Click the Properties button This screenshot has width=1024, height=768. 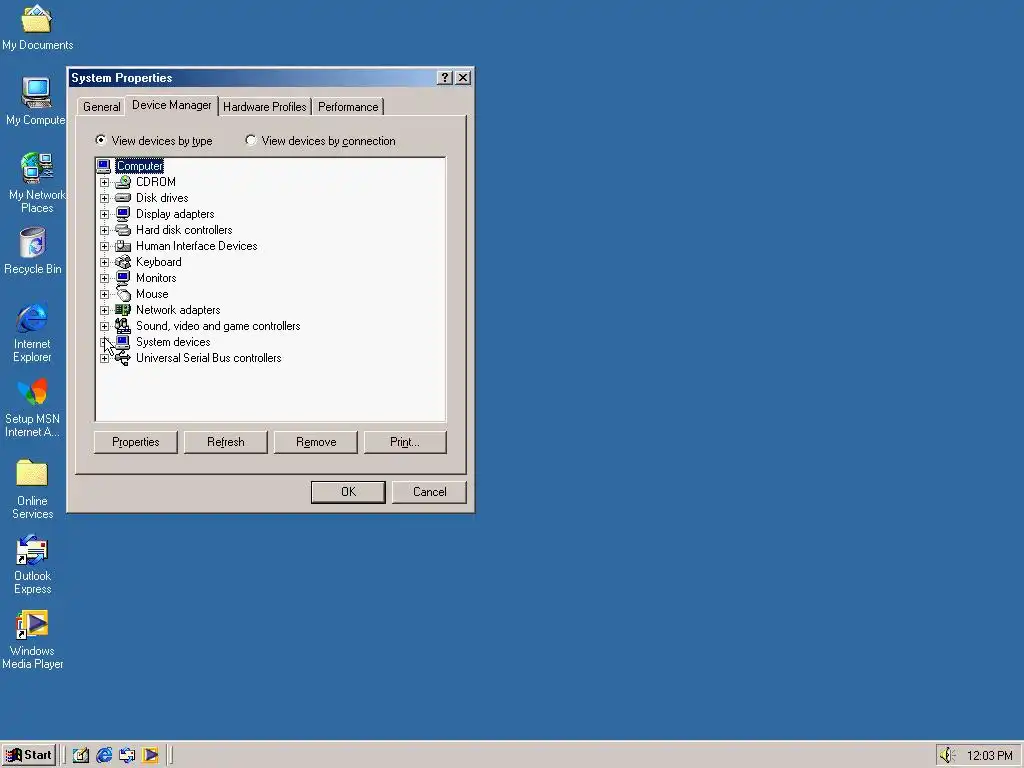(x=136, y=442)
